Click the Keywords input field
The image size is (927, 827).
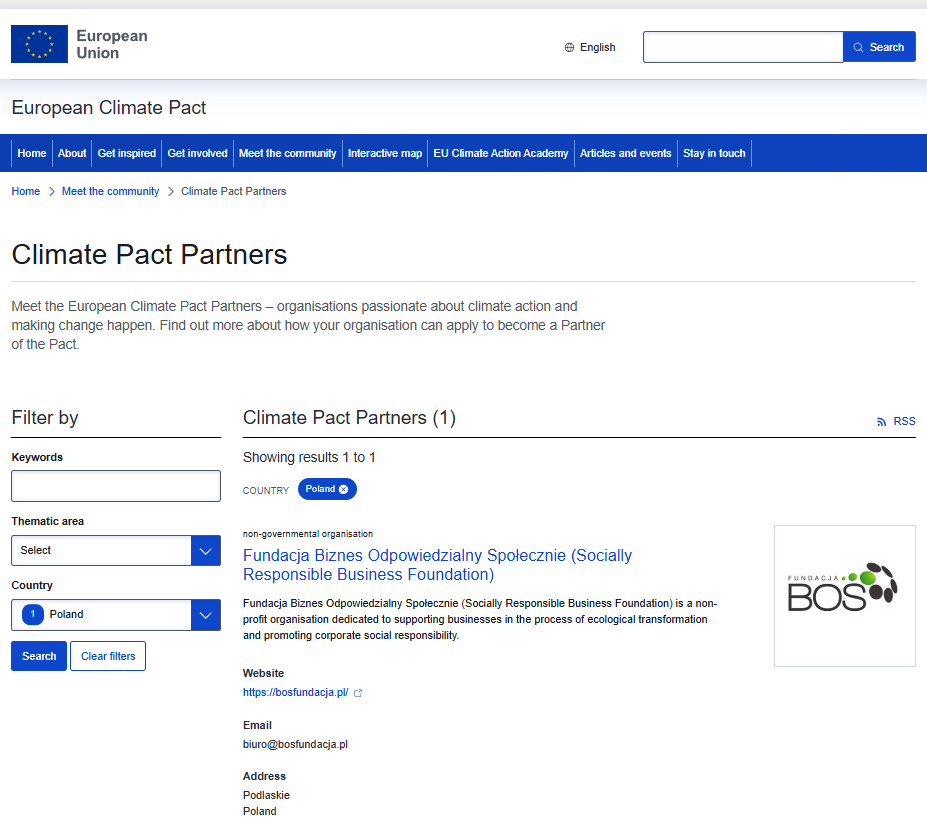click(116, 486)
